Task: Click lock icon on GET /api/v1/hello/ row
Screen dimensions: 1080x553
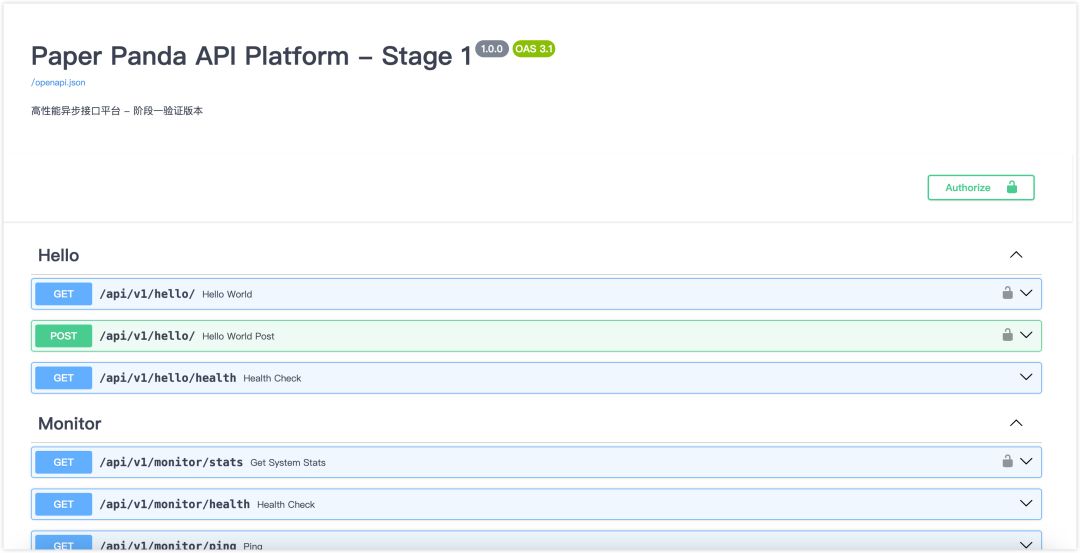Action: 1007,293
